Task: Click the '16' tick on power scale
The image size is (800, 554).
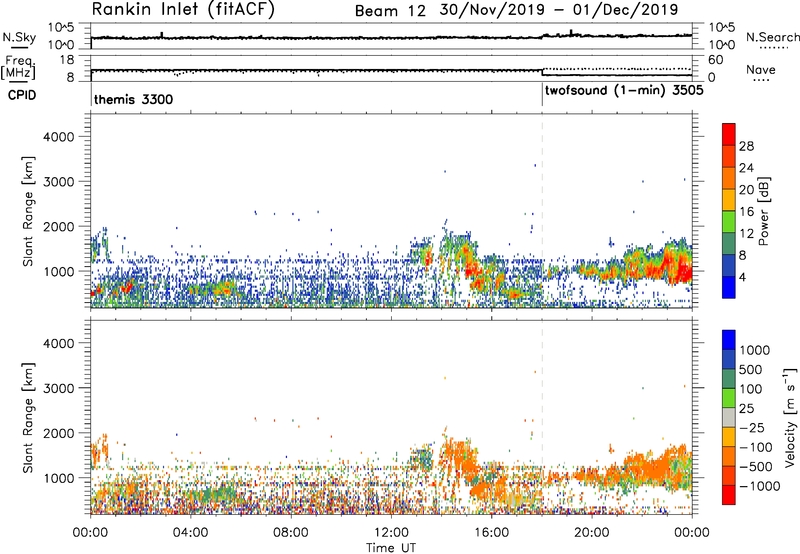Action: point(746,212)
